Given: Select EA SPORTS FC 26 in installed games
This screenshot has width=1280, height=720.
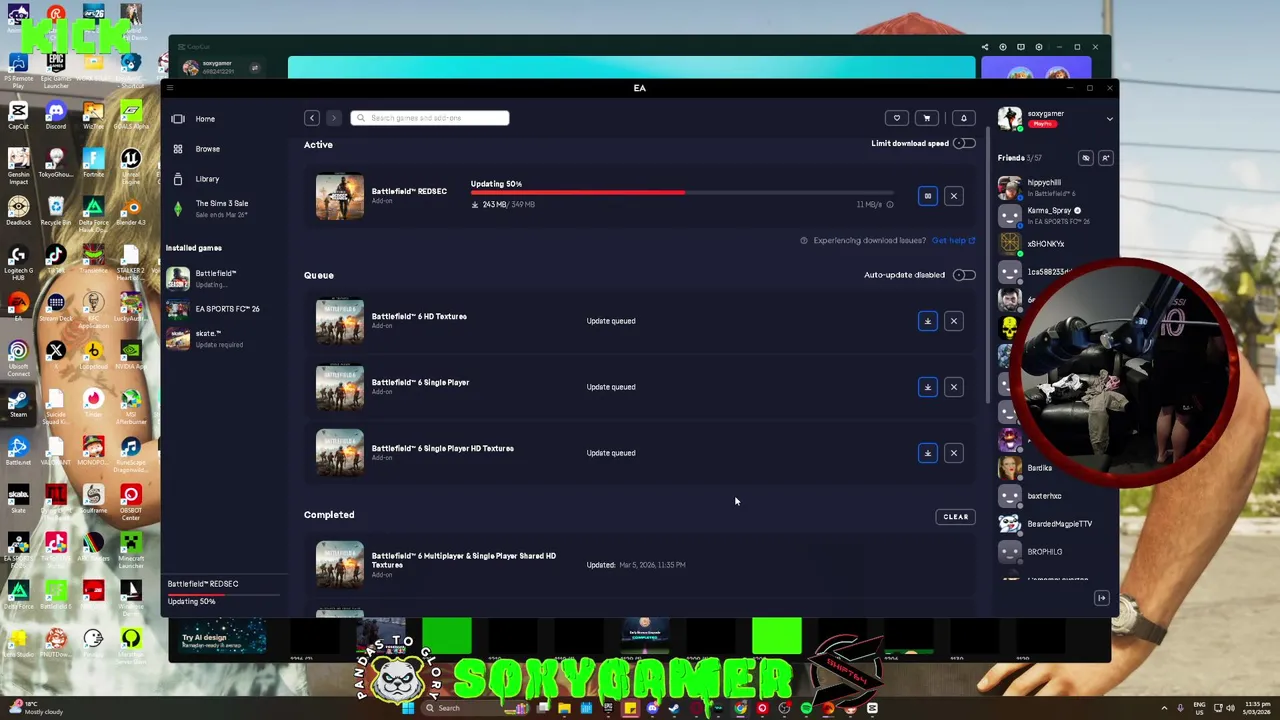Looking at the screenshot, I should tap(225, 309).
